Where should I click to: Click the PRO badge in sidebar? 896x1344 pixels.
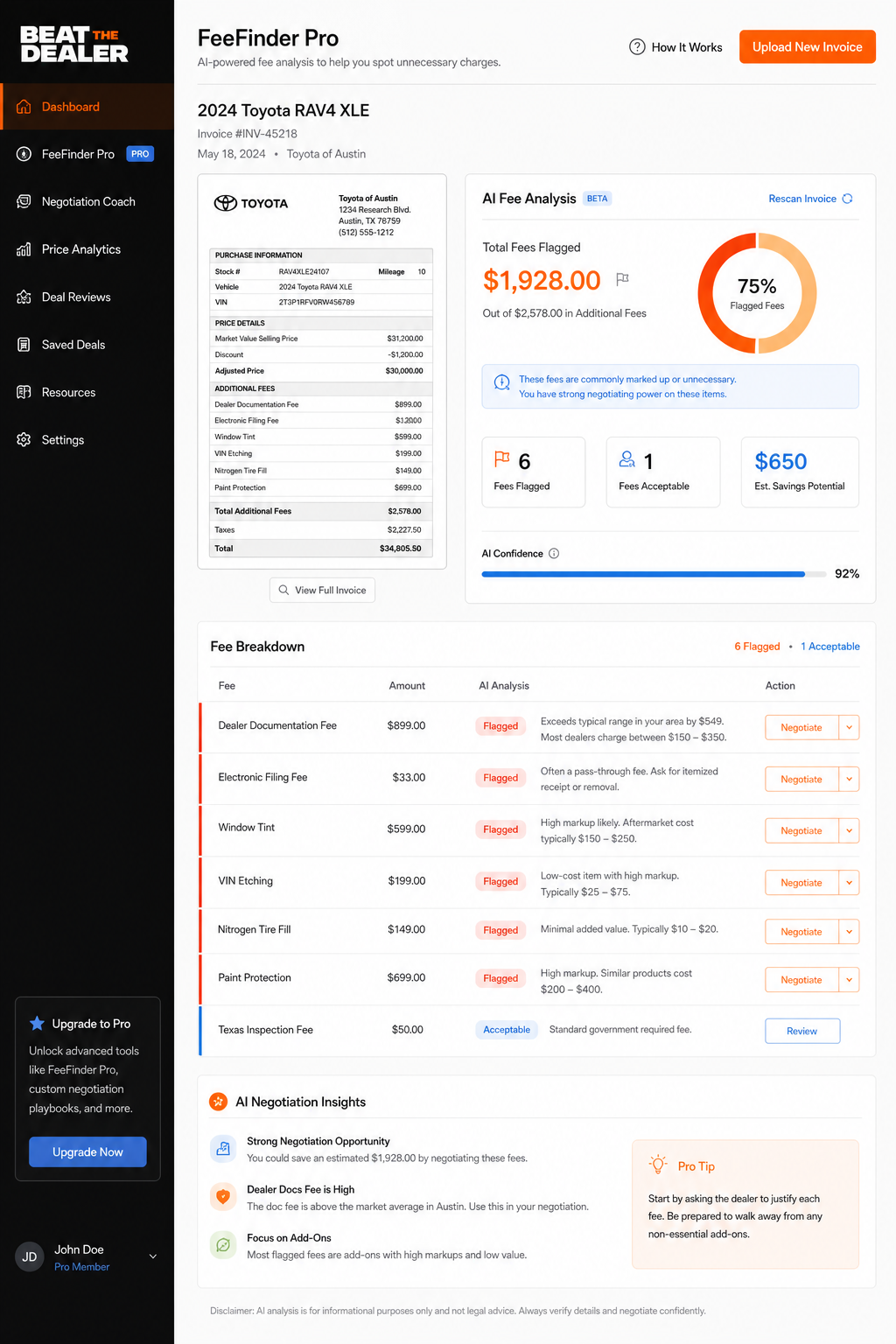click(x=140, y=154)
